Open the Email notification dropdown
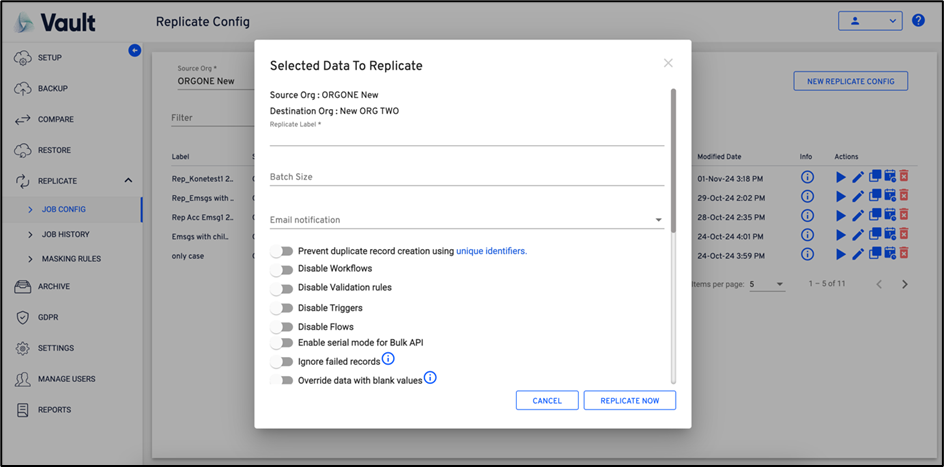The height and width of the screenshot is (467, 944). [x=658, y=220]
